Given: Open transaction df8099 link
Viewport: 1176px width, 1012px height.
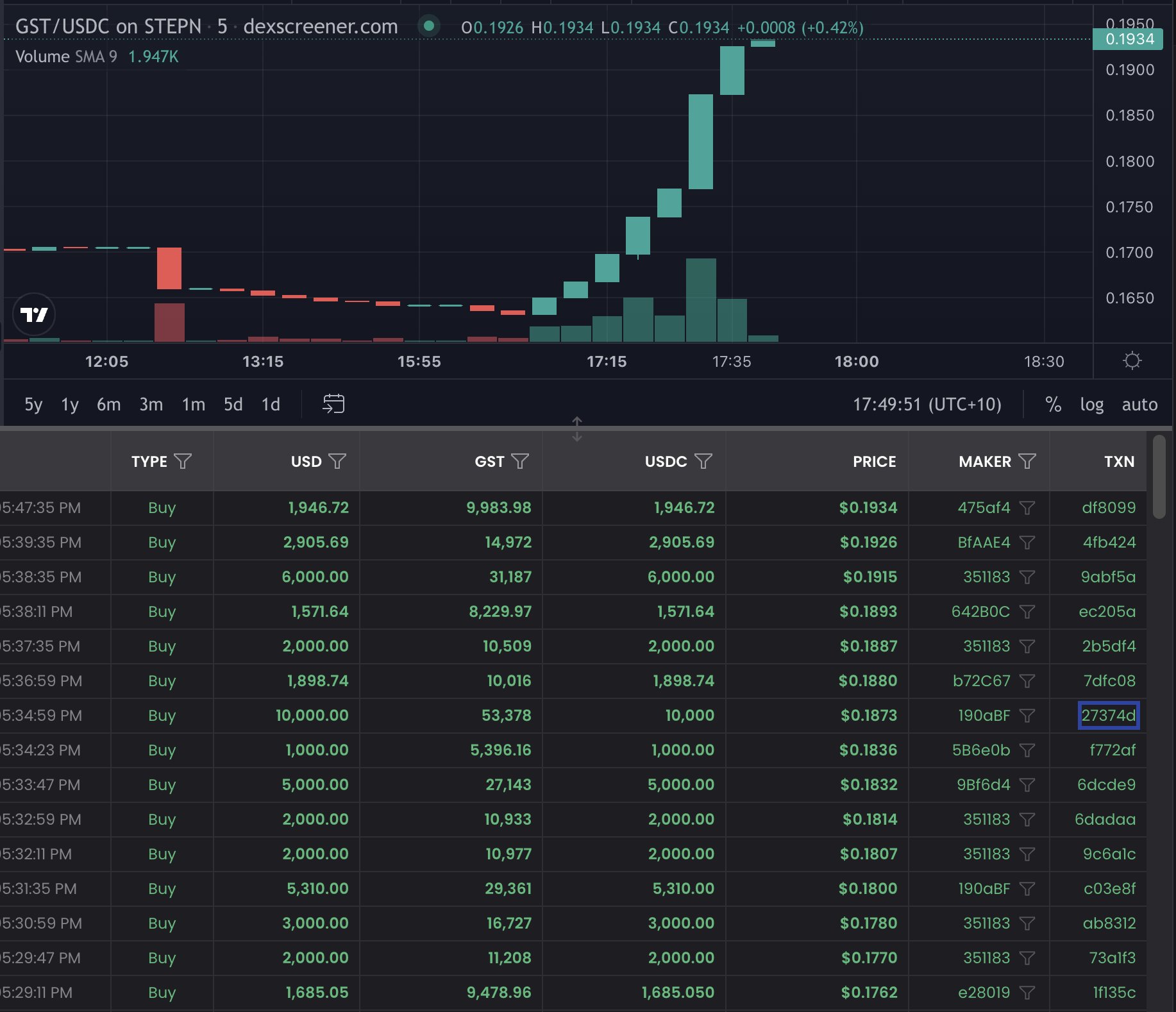Looking at the screenshot, I should pos(1109,508).
